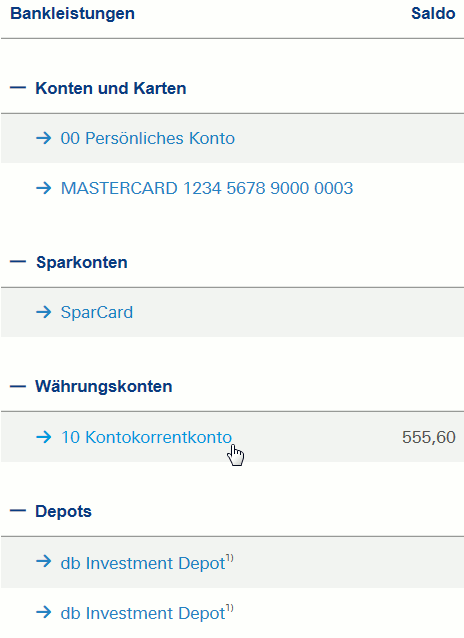Collapse Depots using its minus icon
This screenshot has width=464, height=638.
(18, 511)
